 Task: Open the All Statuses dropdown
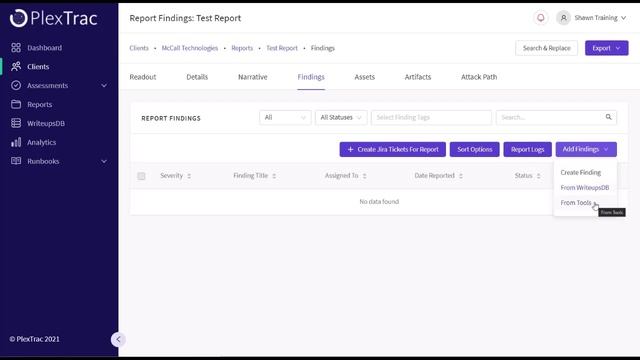coord(341,118)
